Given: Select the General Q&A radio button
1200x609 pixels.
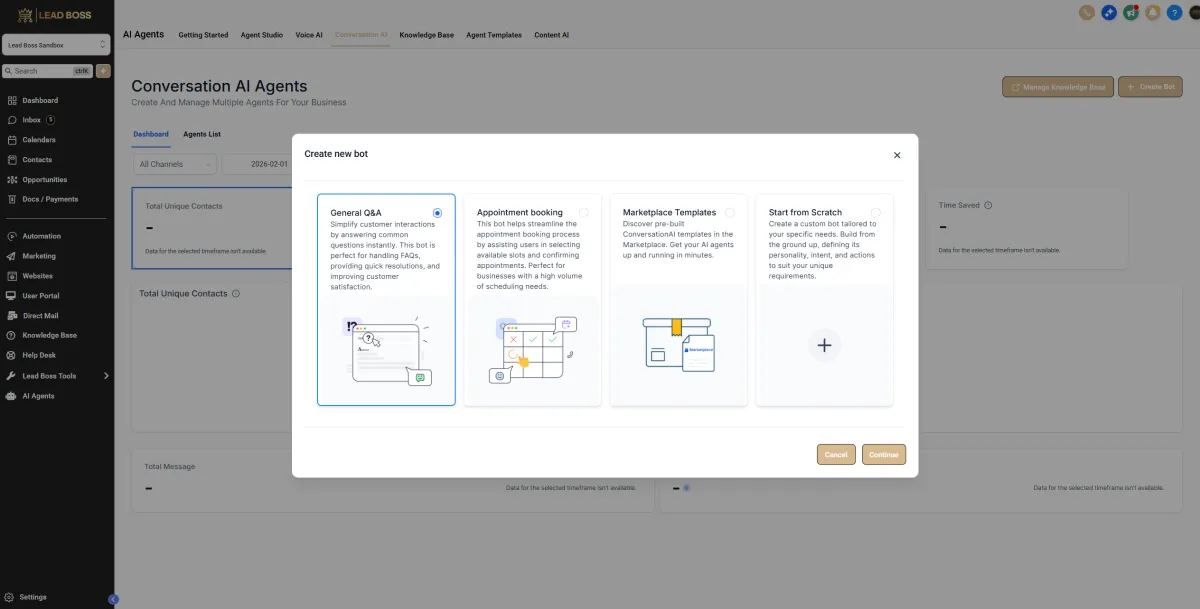Looking at the screenshot, I should (x=437, y=213).
